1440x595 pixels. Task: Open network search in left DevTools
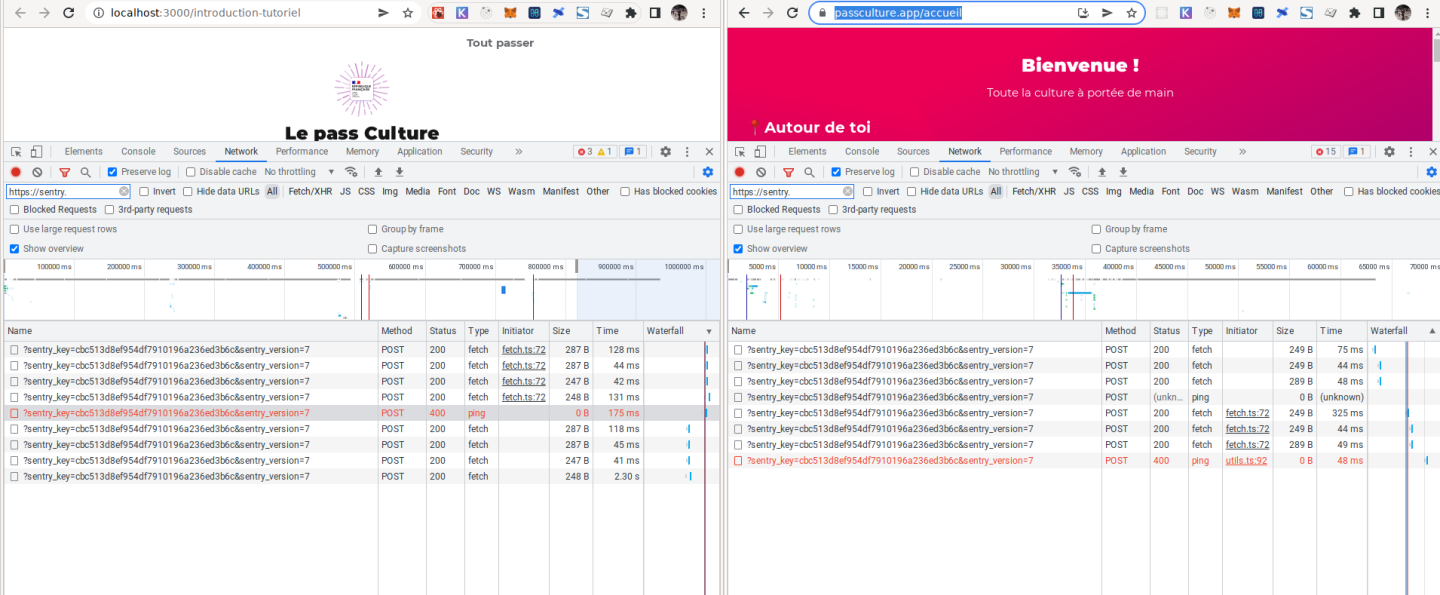pyautogui.click(x=86, y=172)
